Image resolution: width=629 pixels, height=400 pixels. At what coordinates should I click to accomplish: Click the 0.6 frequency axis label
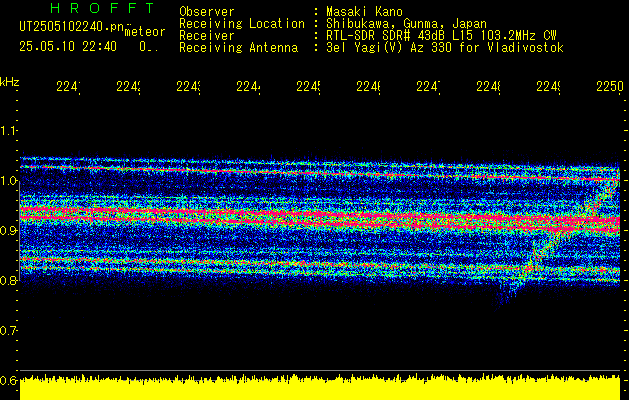pyautogui.click(x=8, y=380)
